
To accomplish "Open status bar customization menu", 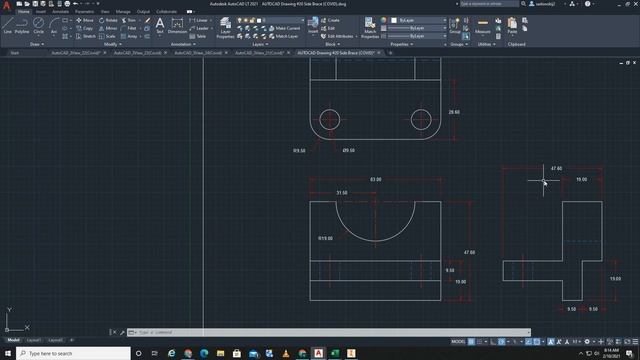I will click(635, 342).
